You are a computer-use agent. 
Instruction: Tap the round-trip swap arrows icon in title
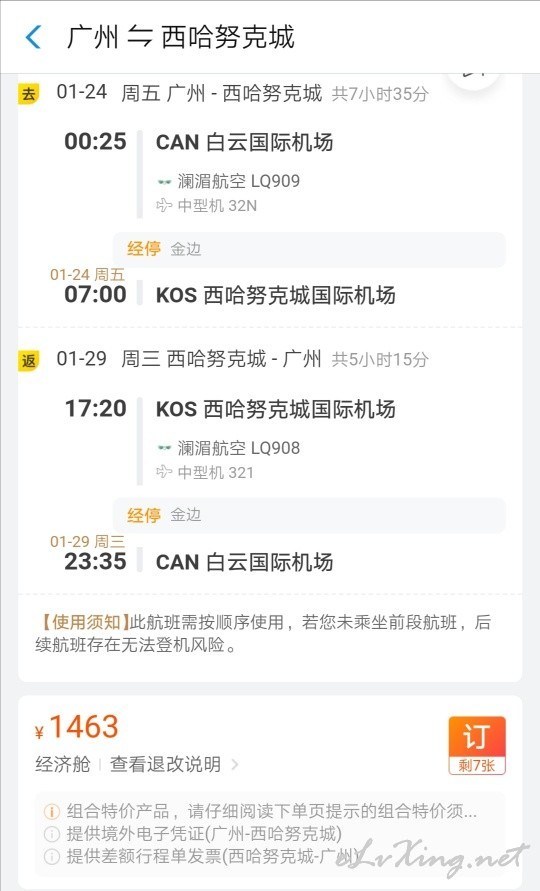tap(139, 37)
